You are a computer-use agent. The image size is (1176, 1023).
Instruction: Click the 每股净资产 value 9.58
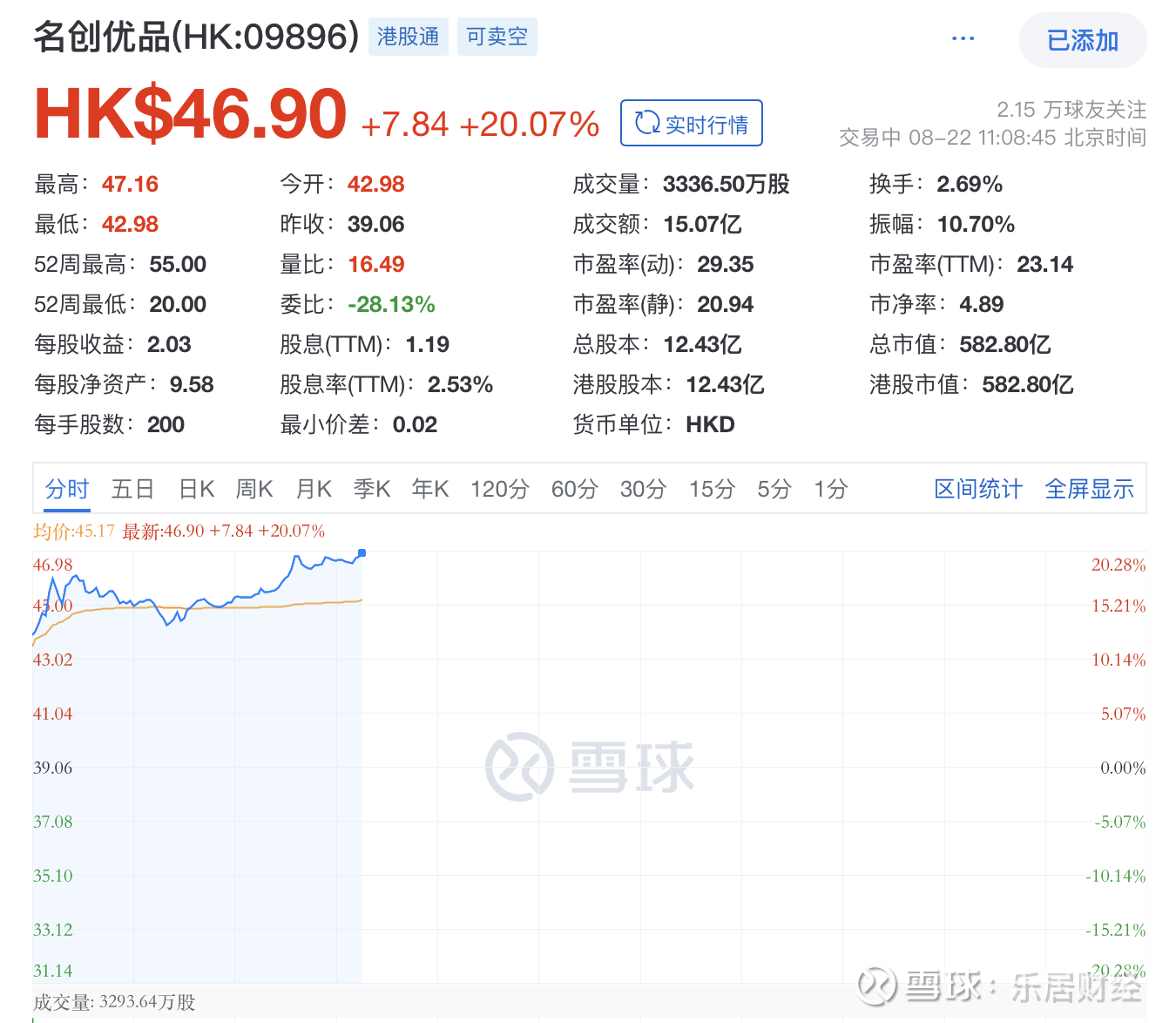(192, 384)
